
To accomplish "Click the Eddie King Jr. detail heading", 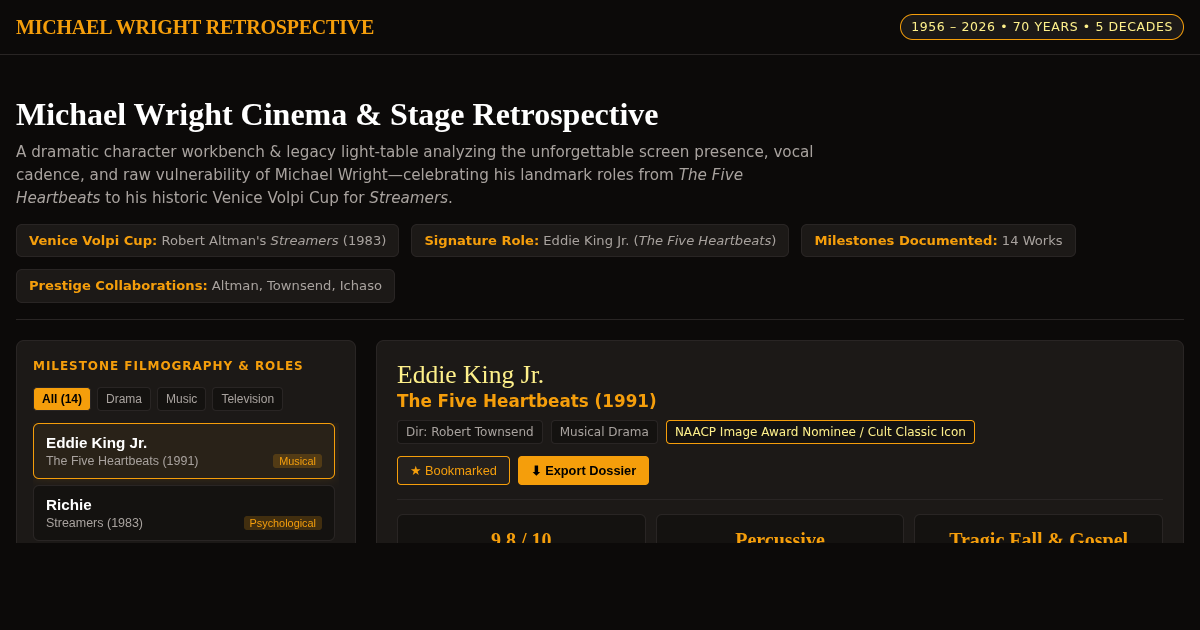I will click(470, 375).
